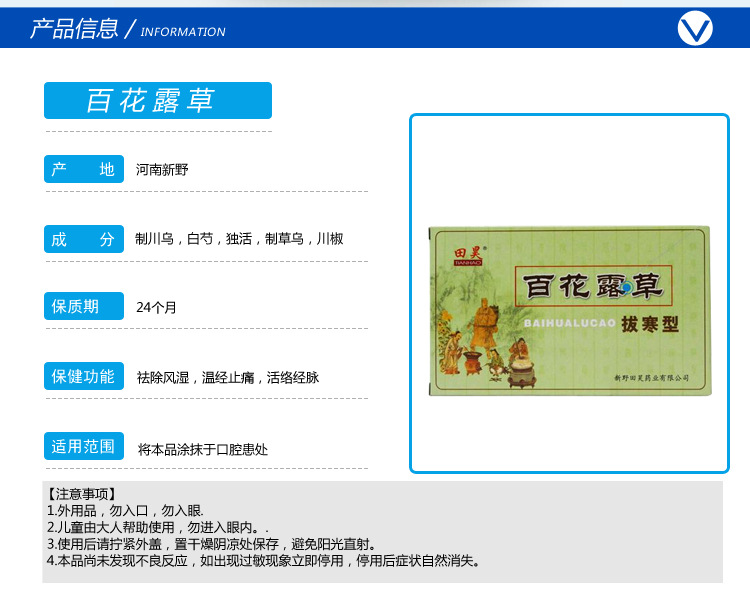Viewport: 750px width, 604px height.
Task: Click the 新野田昊药业有限公司 company name on box
Action: (651, 378)
